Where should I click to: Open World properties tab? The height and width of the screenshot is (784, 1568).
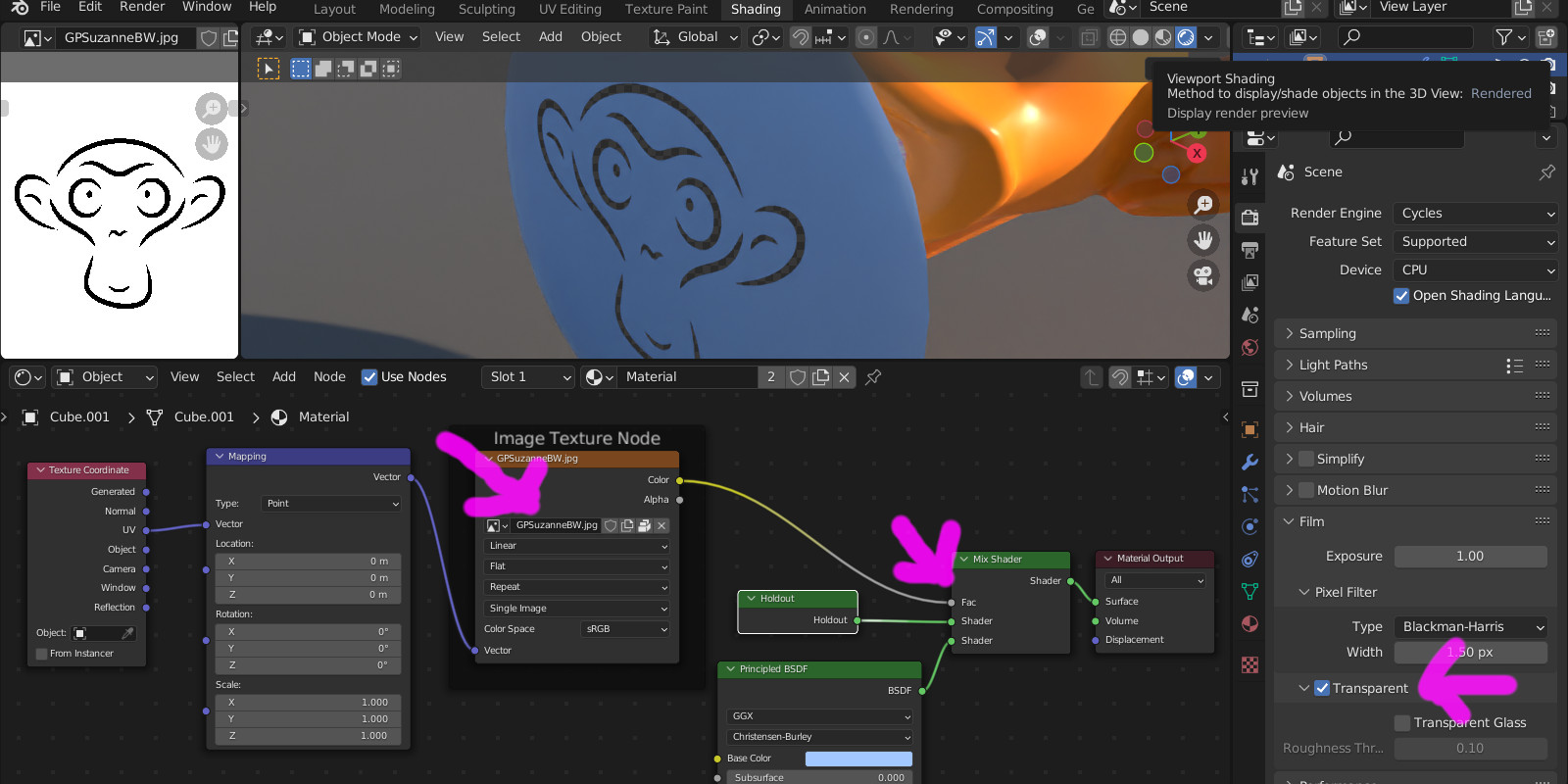point(1249,348)
